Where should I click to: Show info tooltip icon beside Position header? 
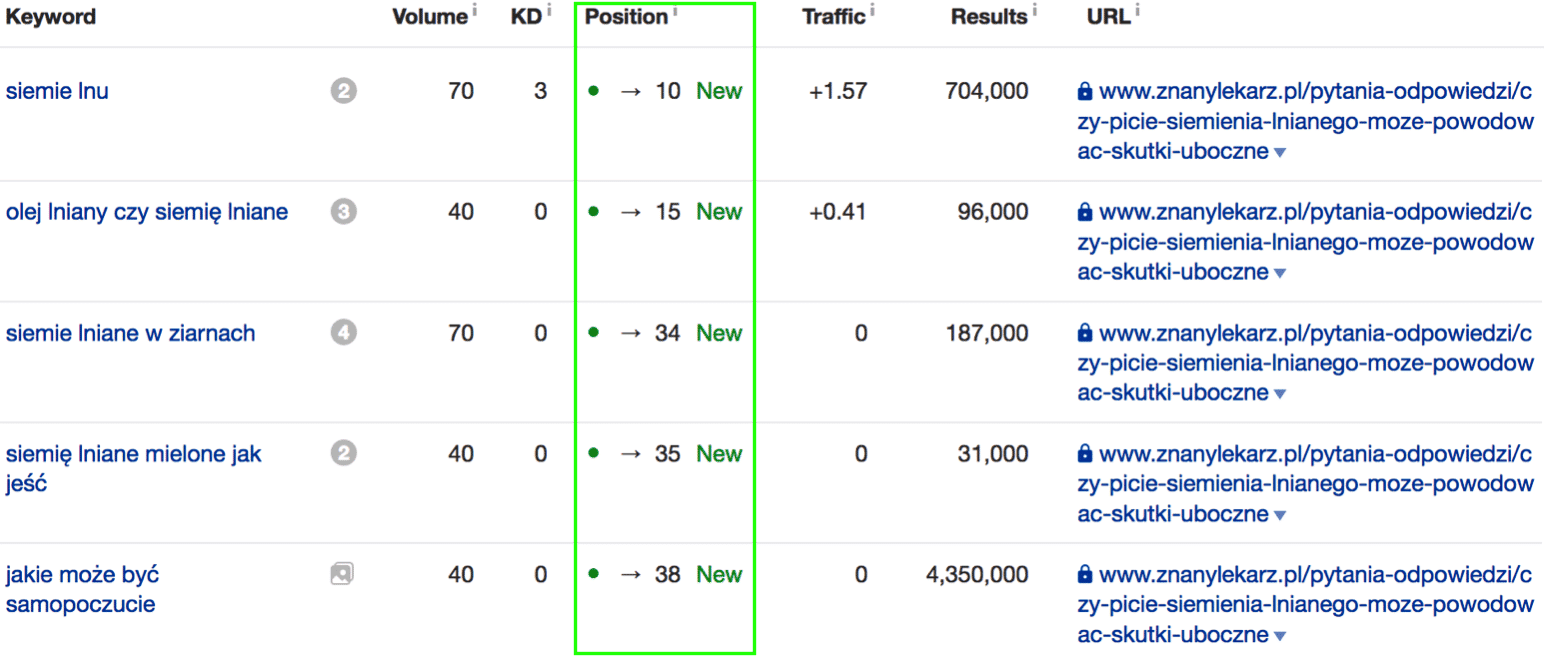[x=674, y=12]
